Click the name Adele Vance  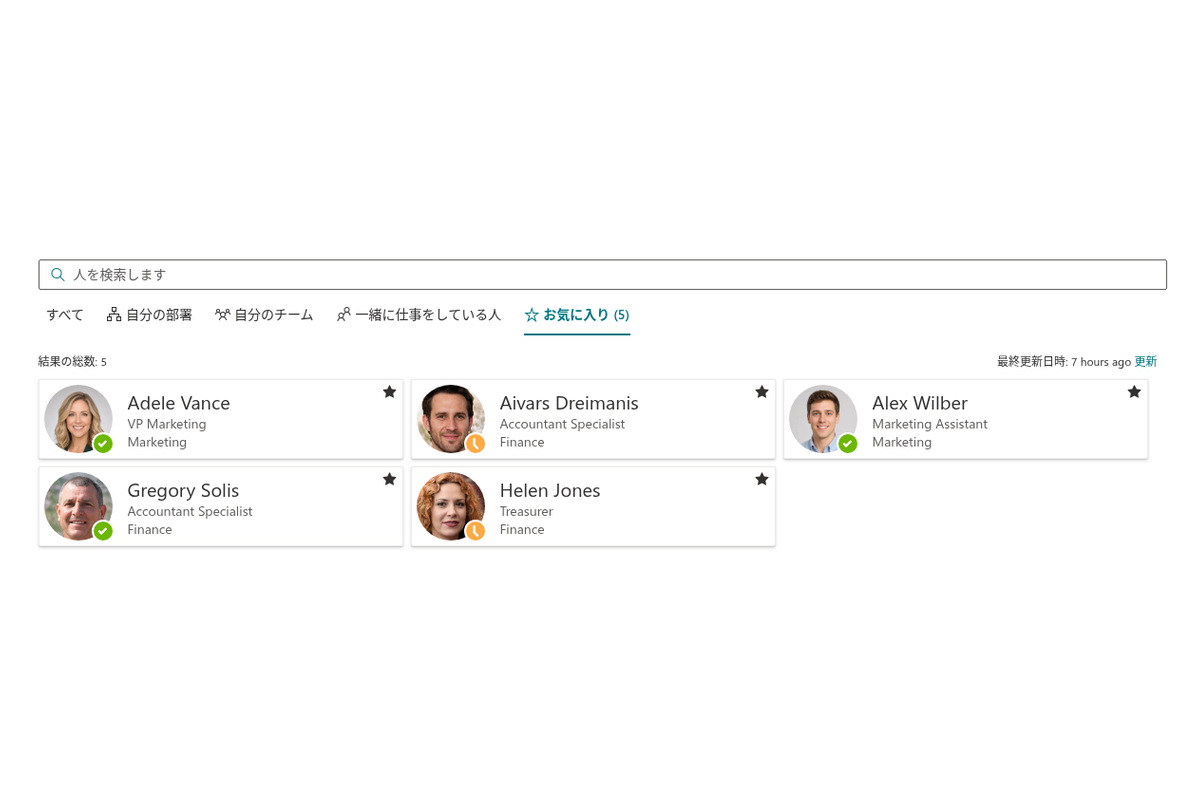(179, 403)
